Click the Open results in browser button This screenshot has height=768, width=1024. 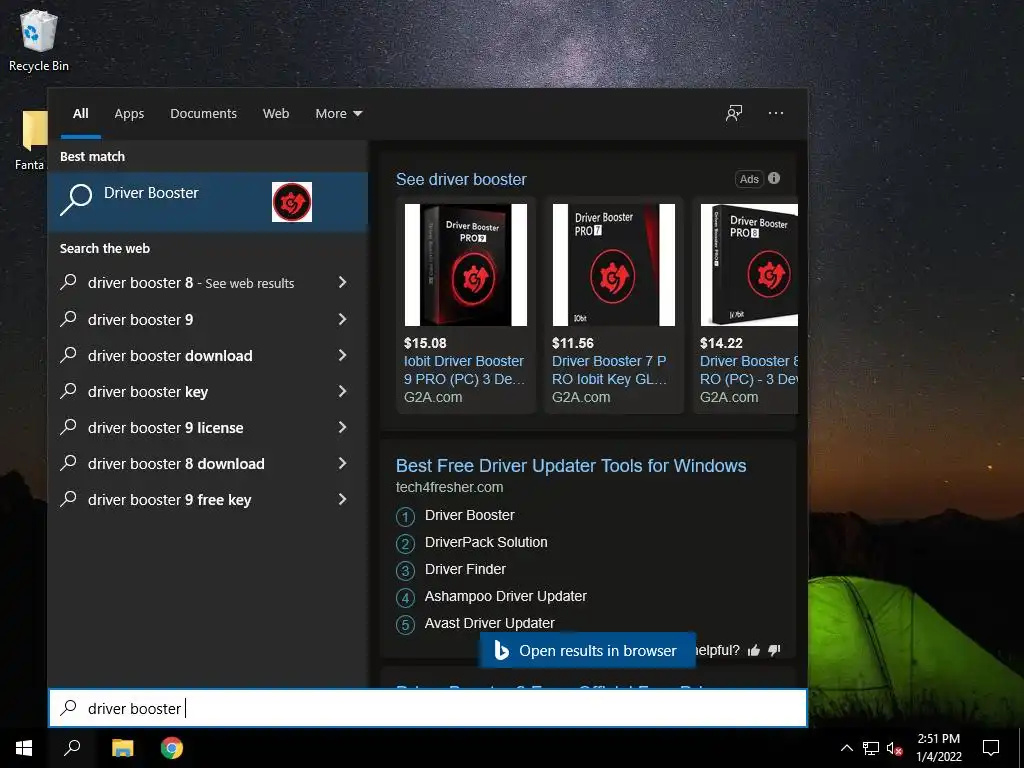coord(588,650)
